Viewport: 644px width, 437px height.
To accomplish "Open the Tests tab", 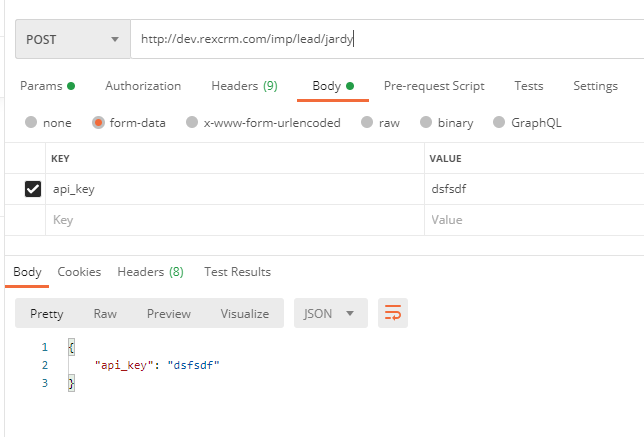I will 528,86.
